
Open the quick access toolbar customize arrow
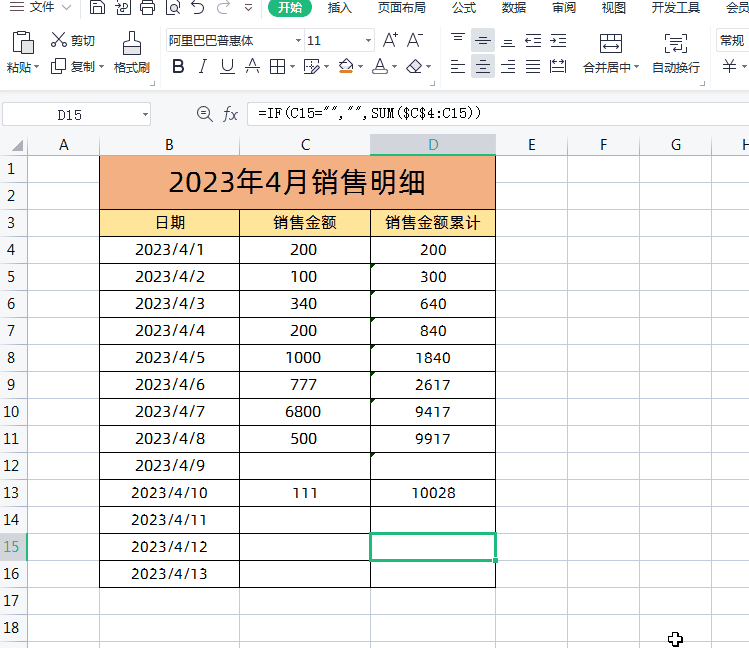pyautogui.click(x=248, y=8)
